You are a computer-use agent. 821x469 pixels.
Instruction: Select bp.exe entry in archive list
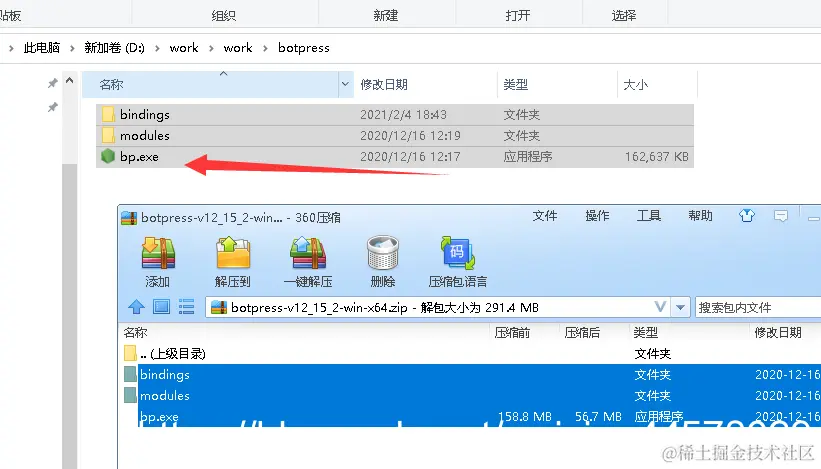[159, 417]
